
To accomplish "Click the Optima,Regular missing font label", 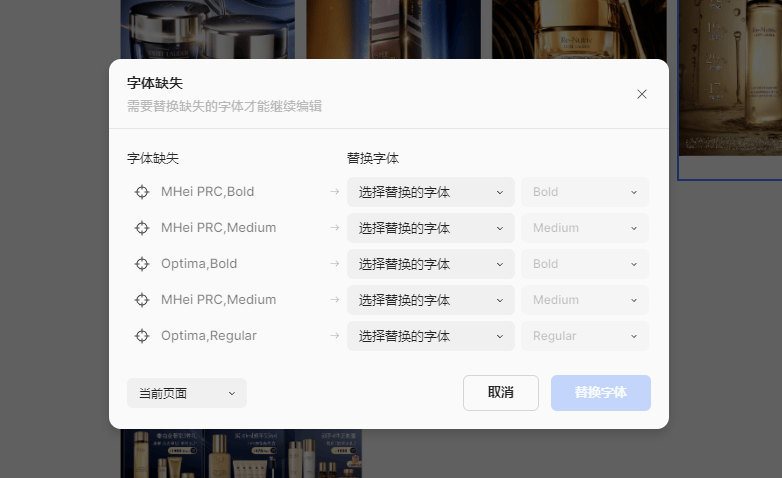I will coord(210,336).
